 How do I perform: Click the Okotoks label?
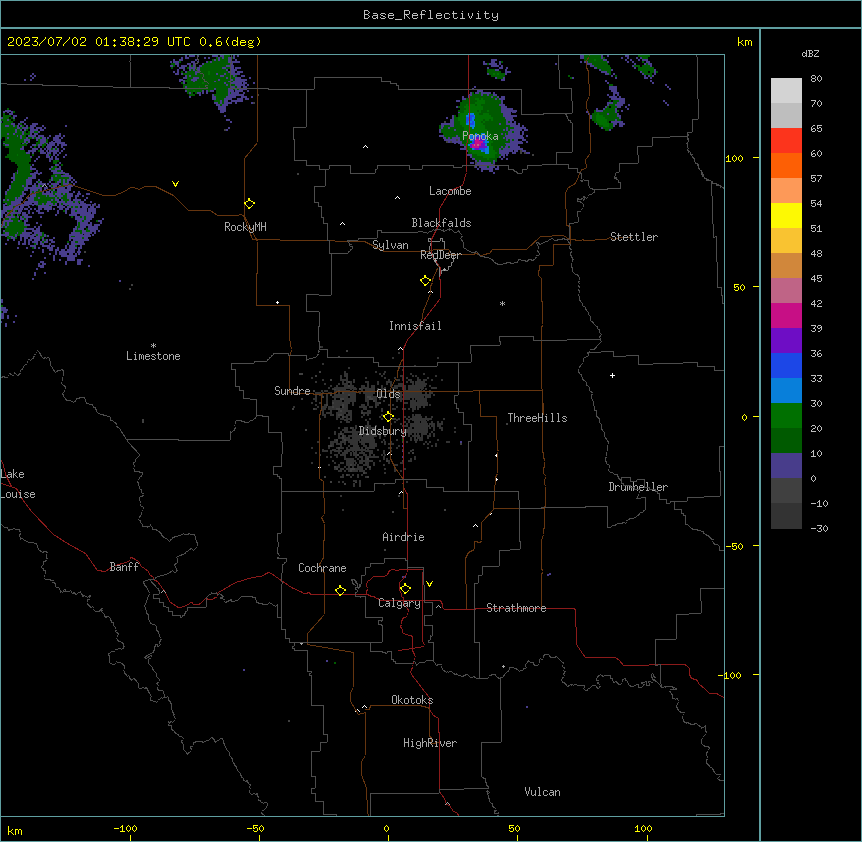[412, 700]
